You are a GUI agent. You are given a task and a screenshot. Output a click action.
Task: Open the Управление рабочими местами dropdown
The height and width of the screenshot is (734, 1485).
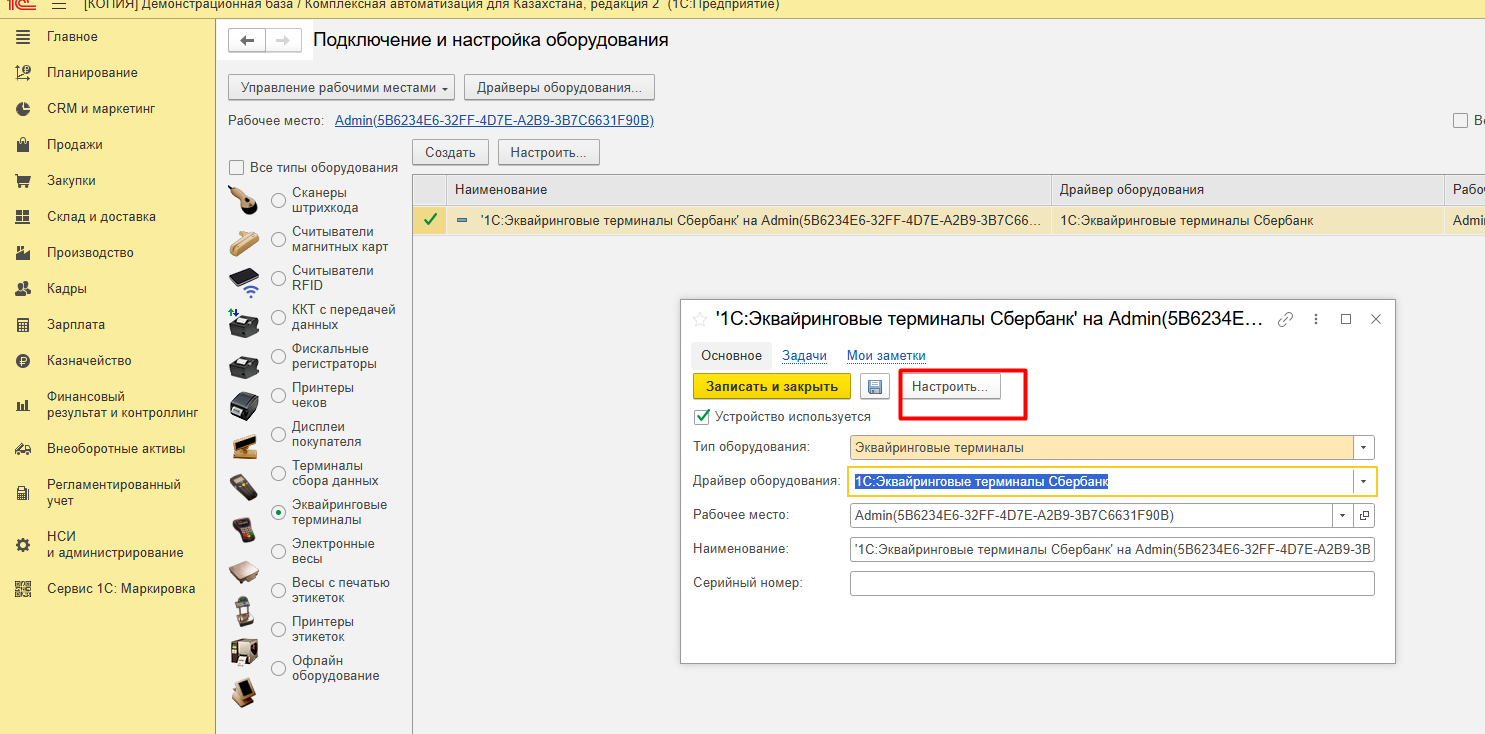pyautogui.click(x=341, y=88)
